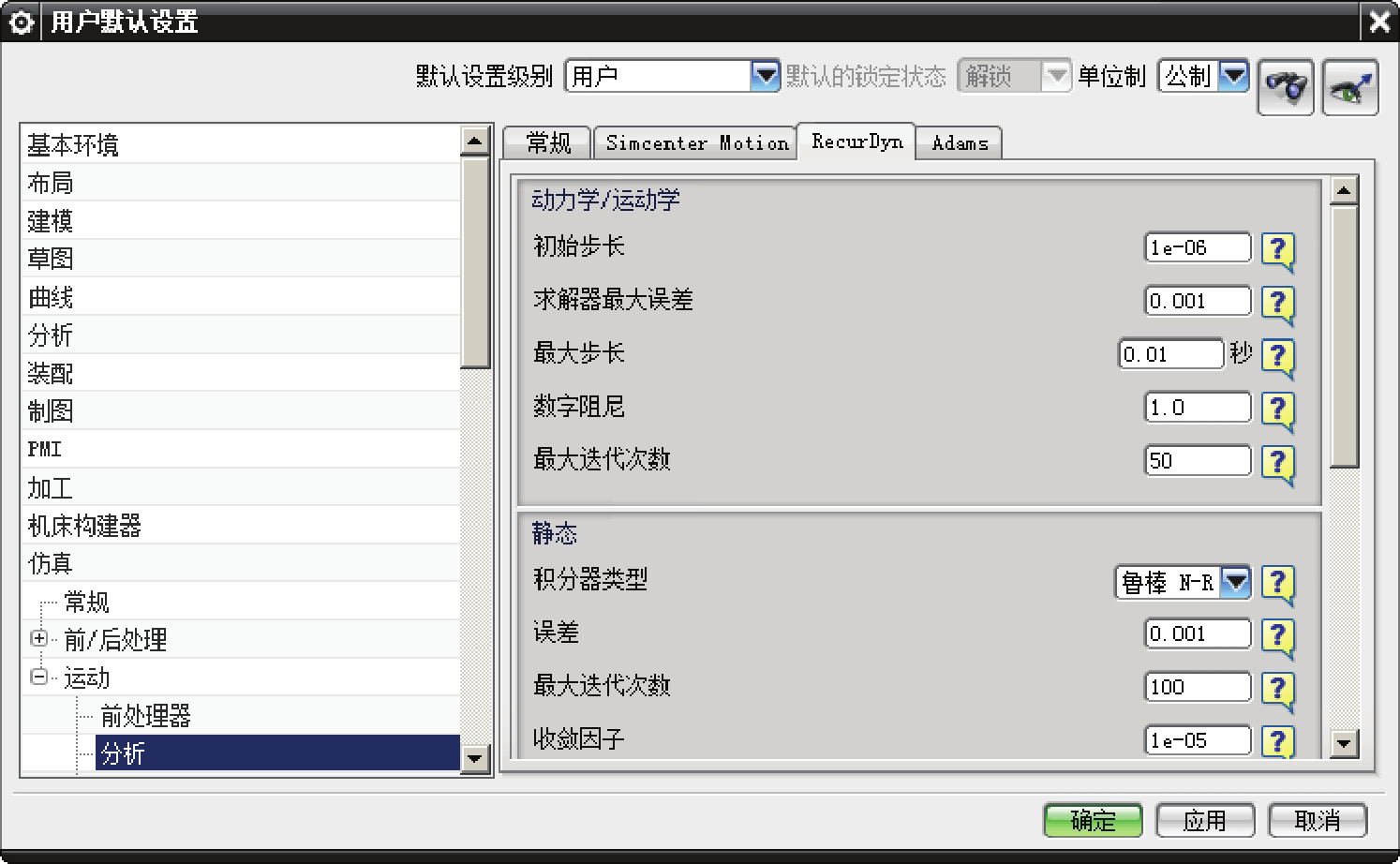Image resolution: width=1400 pixels, height=864 pixels.
Task: Click the 初始步长 input field
Action: (x=1197, y=248)
